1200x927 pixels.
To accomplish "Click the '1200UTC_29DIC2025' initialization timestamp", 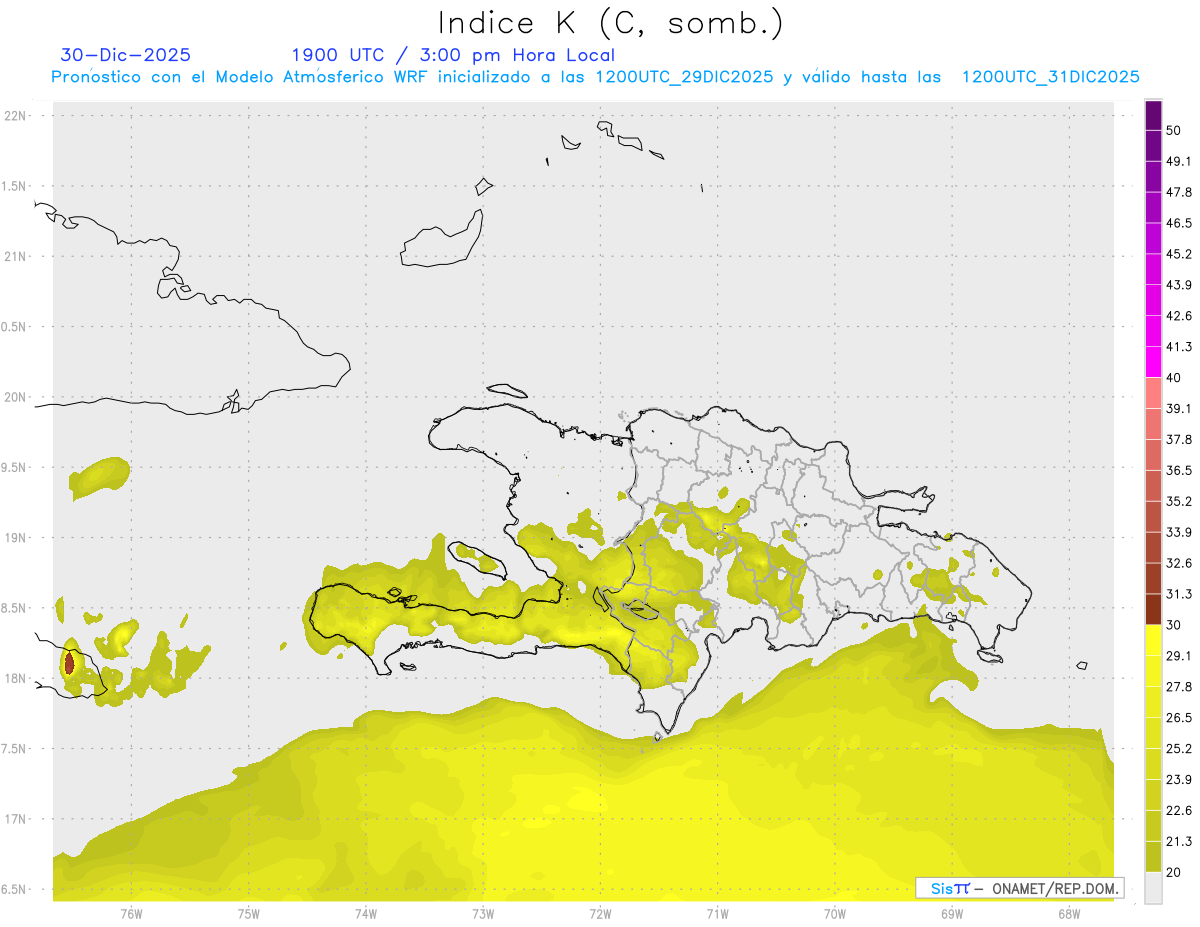I will [x=683, y=77].
